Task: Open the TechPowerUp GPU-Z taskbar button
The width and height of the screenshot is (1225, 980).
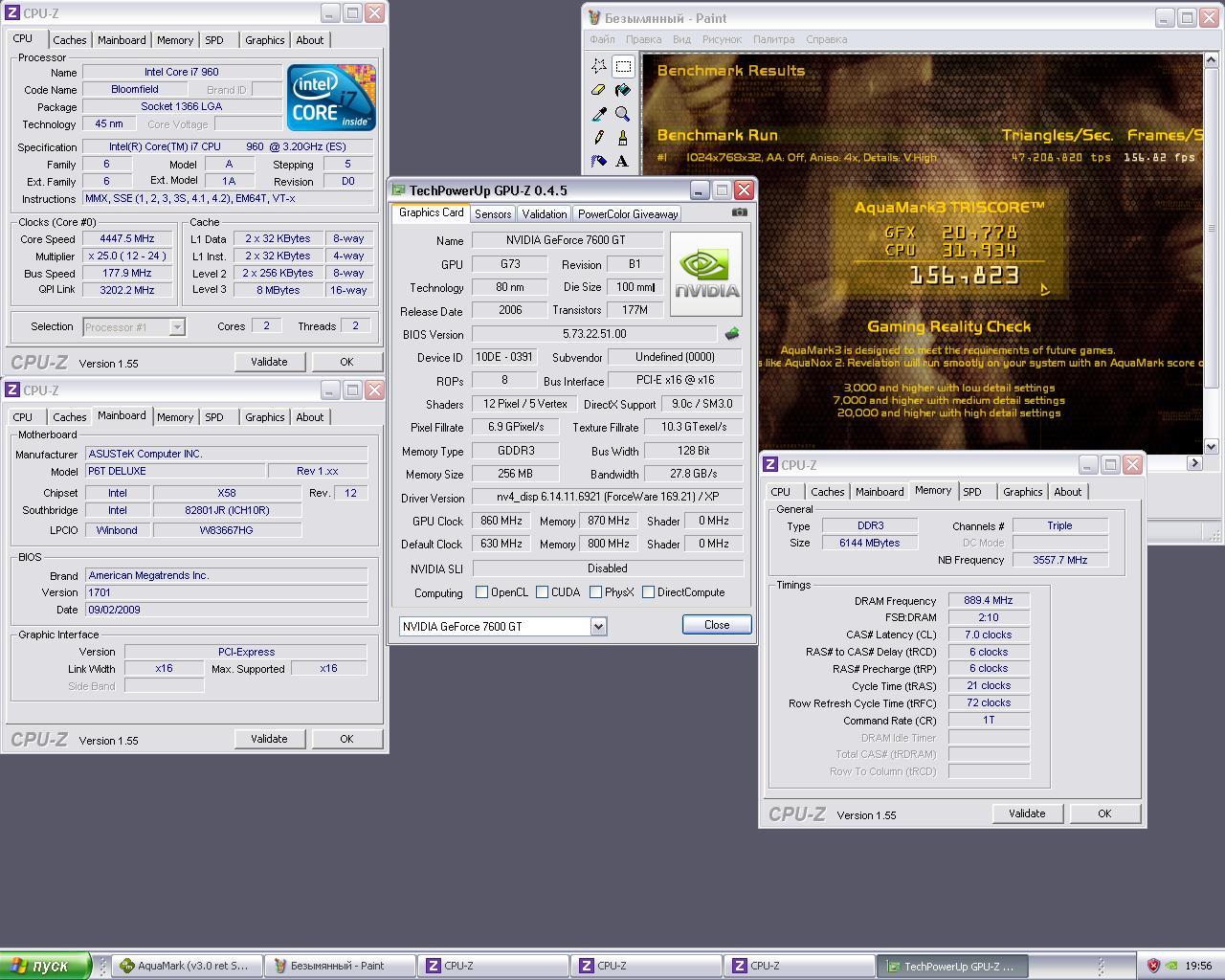Action: click(x=951, y=966)
